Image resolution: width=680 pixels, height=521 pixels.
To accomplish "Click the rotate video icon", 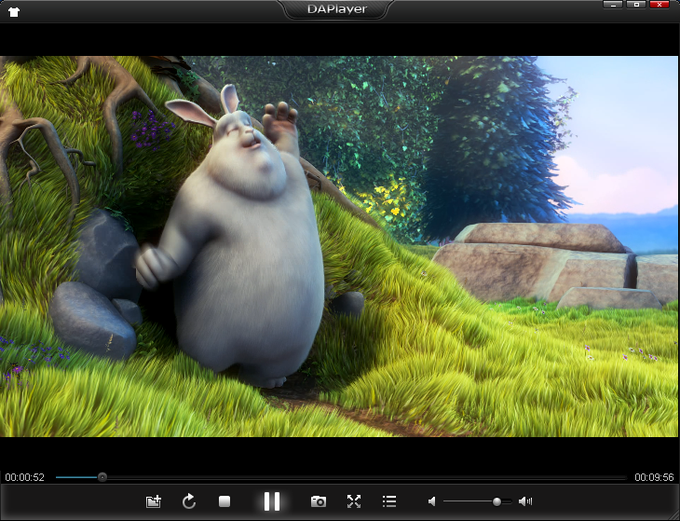I will tap(189, 501).
